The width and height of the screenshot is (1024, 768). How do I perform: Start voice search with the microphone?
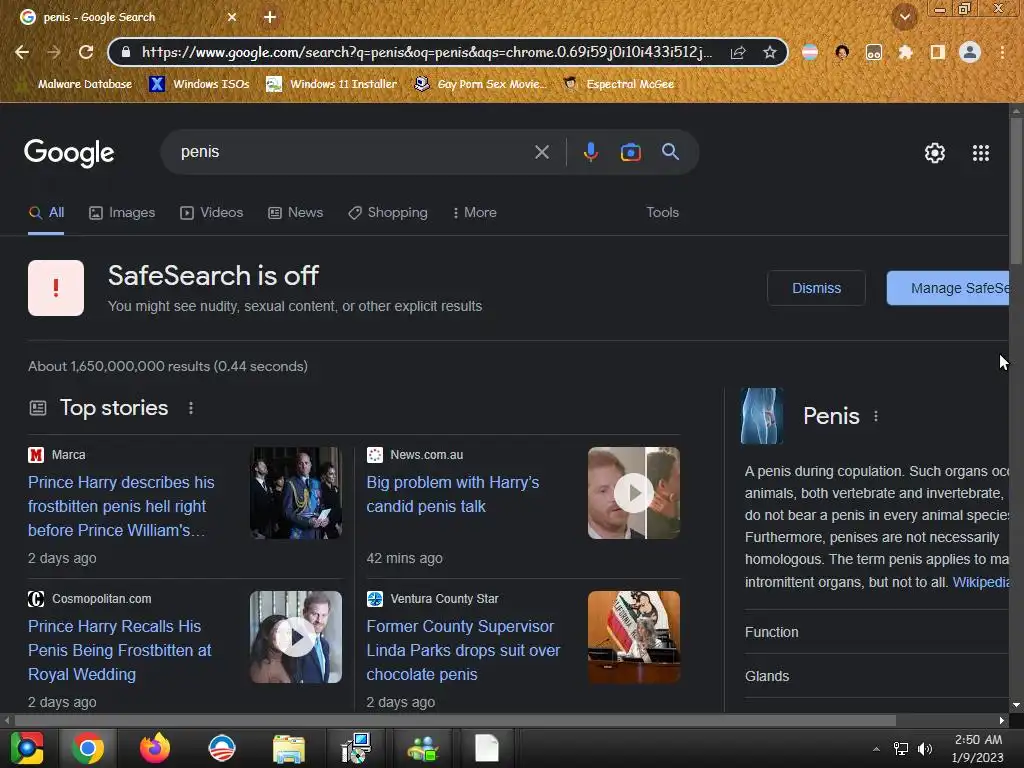click(x=590, y=152)
